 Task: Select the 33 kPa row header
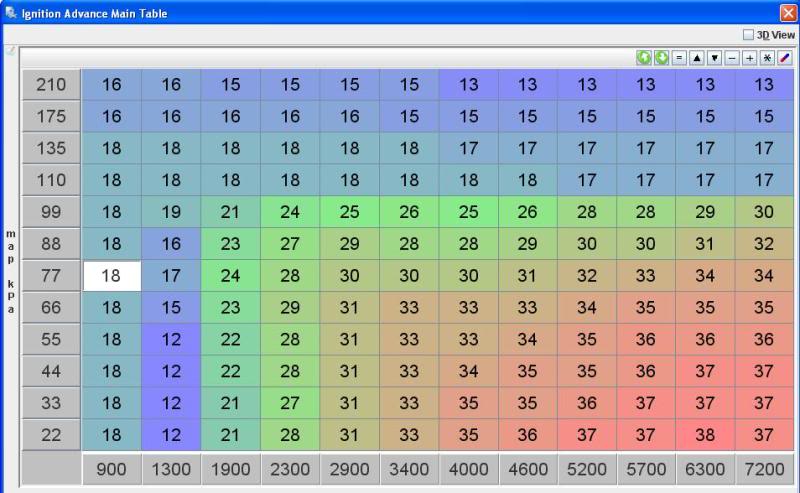[x=51, y=403]
